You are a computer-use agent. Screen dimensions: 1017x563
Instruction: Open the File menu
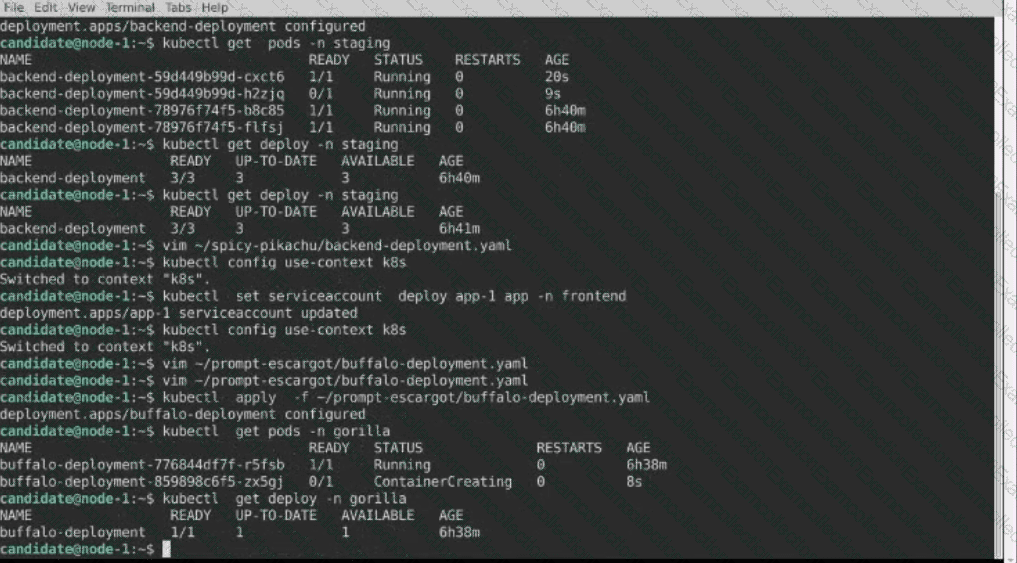(x=15, y=7)
